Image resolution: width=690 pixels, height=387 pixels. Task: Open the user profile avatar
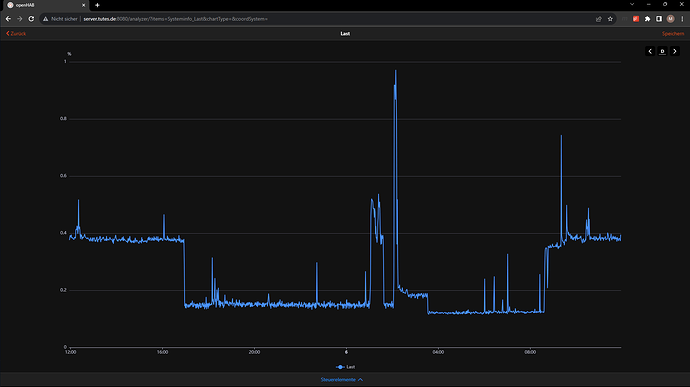(670, 19)
